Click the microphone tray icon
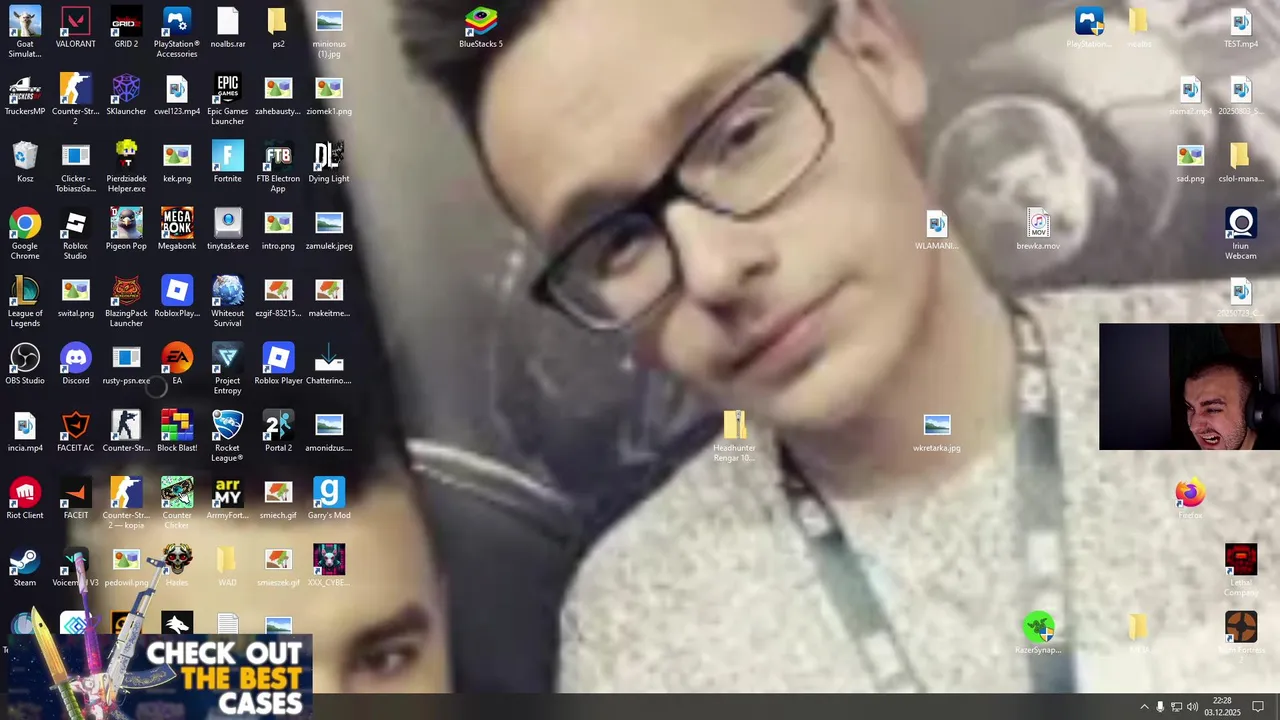 point(1160,707)
